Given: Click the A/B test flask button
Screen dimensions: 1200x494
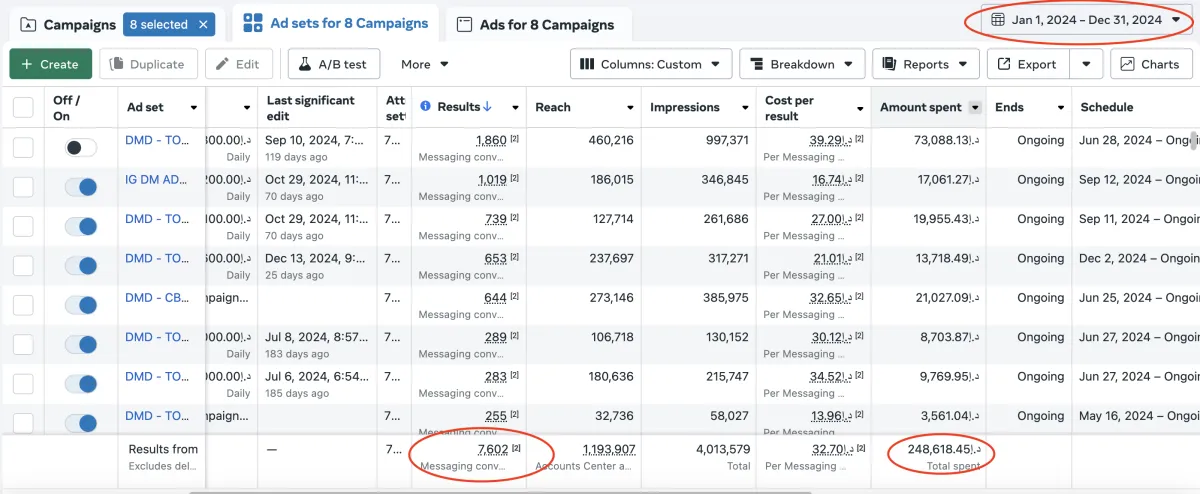Looking at the screenshot, I should point(333,64).
